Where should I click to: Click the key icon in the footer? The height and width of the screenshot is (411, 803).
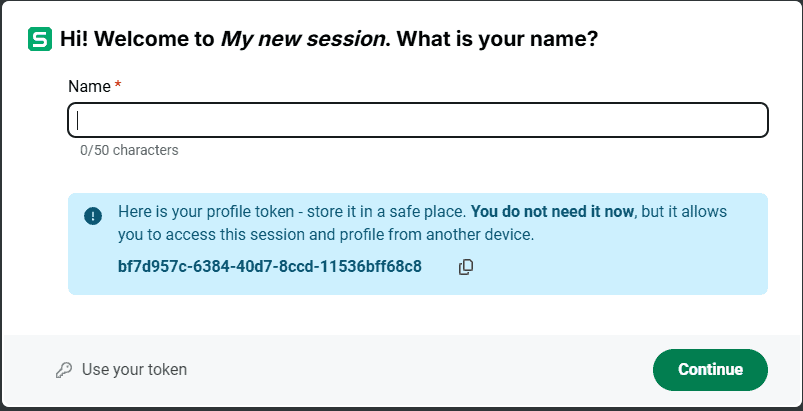(x=64, y=370)
